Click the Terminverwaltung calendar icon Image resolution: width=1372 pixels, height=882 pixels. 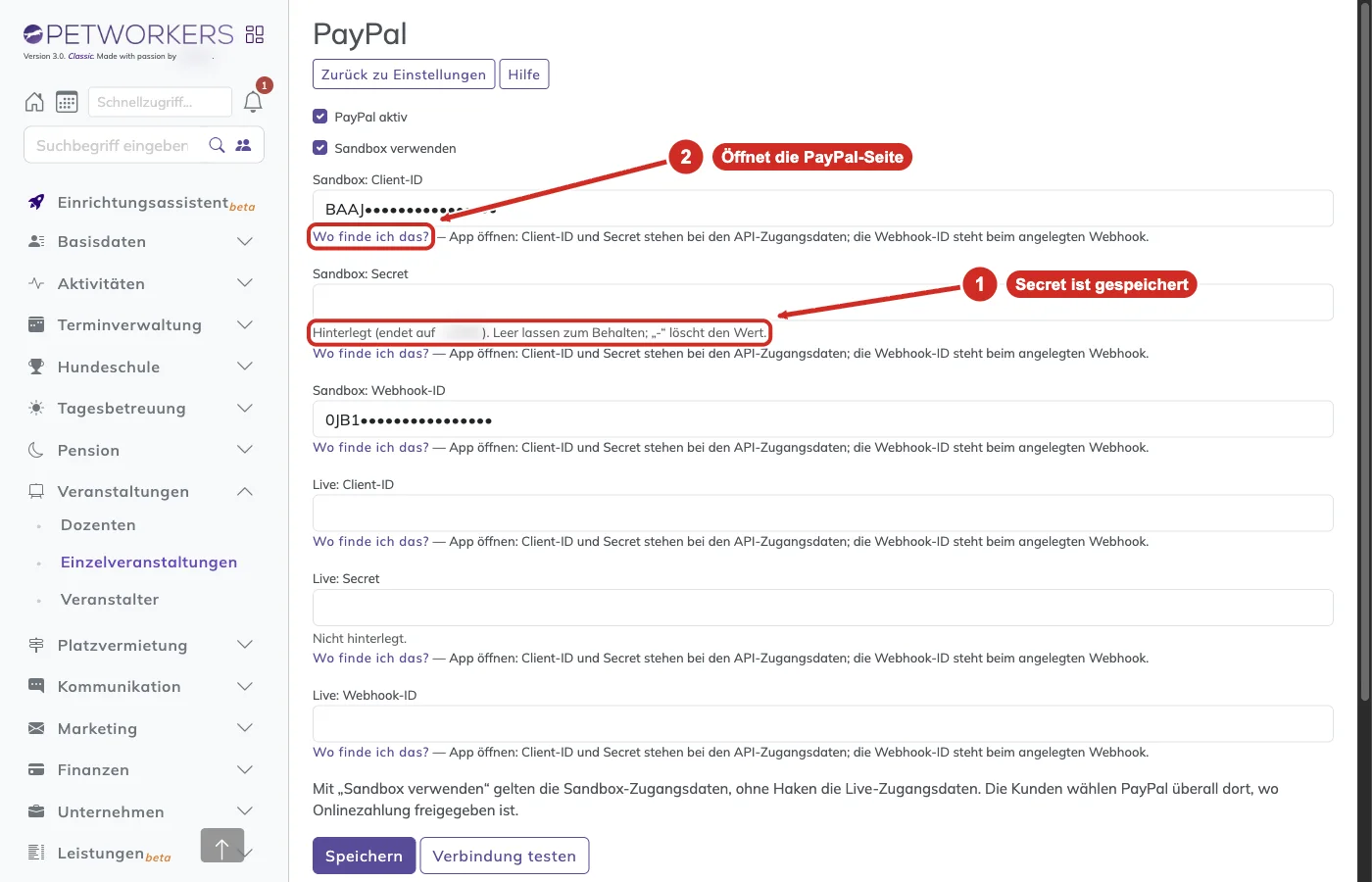coord(36,324)
